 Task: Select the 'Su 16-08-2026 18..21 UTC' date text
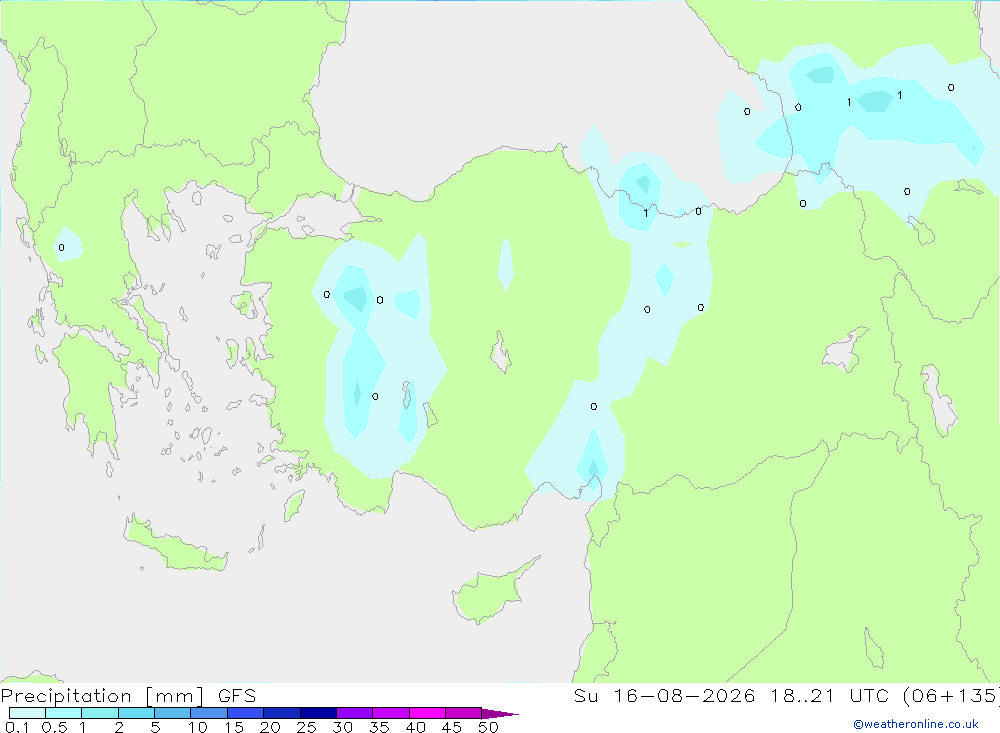[x=731, y=696]
